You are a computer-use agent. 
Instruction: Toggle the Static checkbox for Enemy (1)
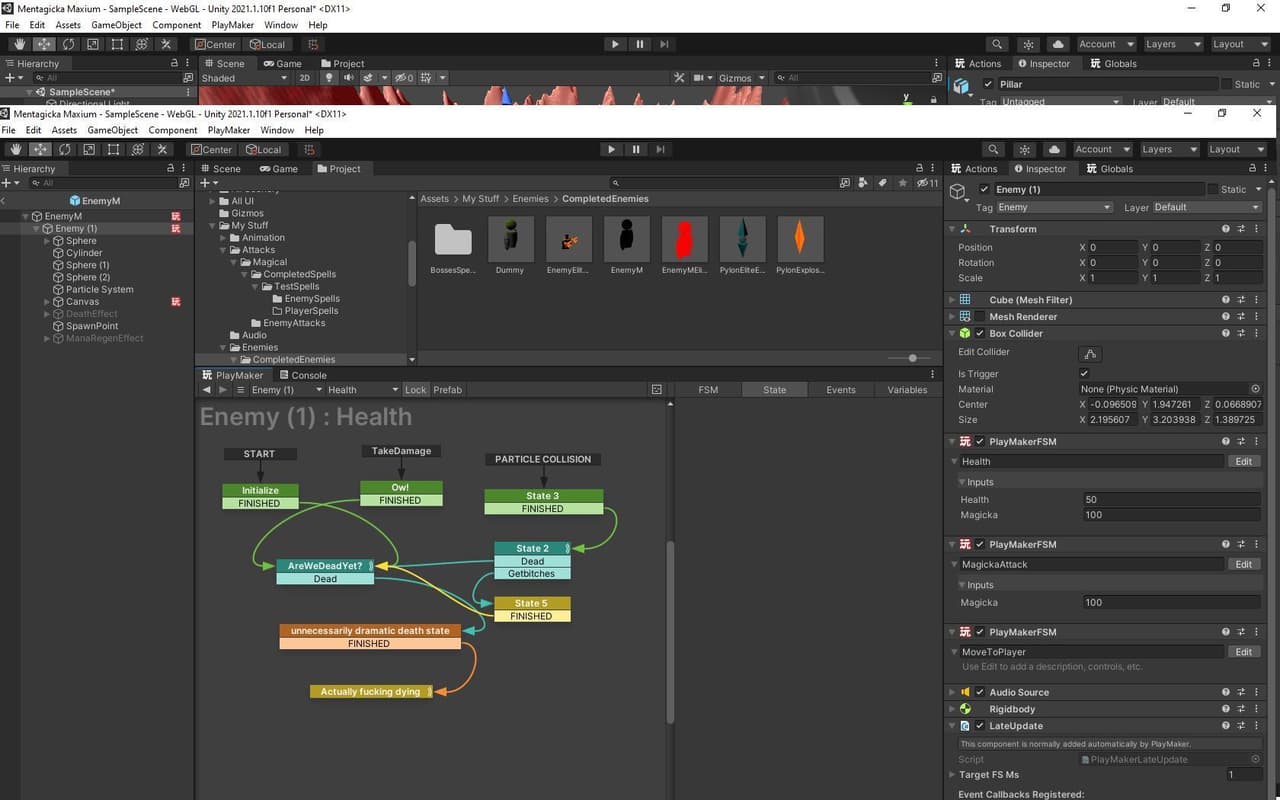tap(1212, 189)
